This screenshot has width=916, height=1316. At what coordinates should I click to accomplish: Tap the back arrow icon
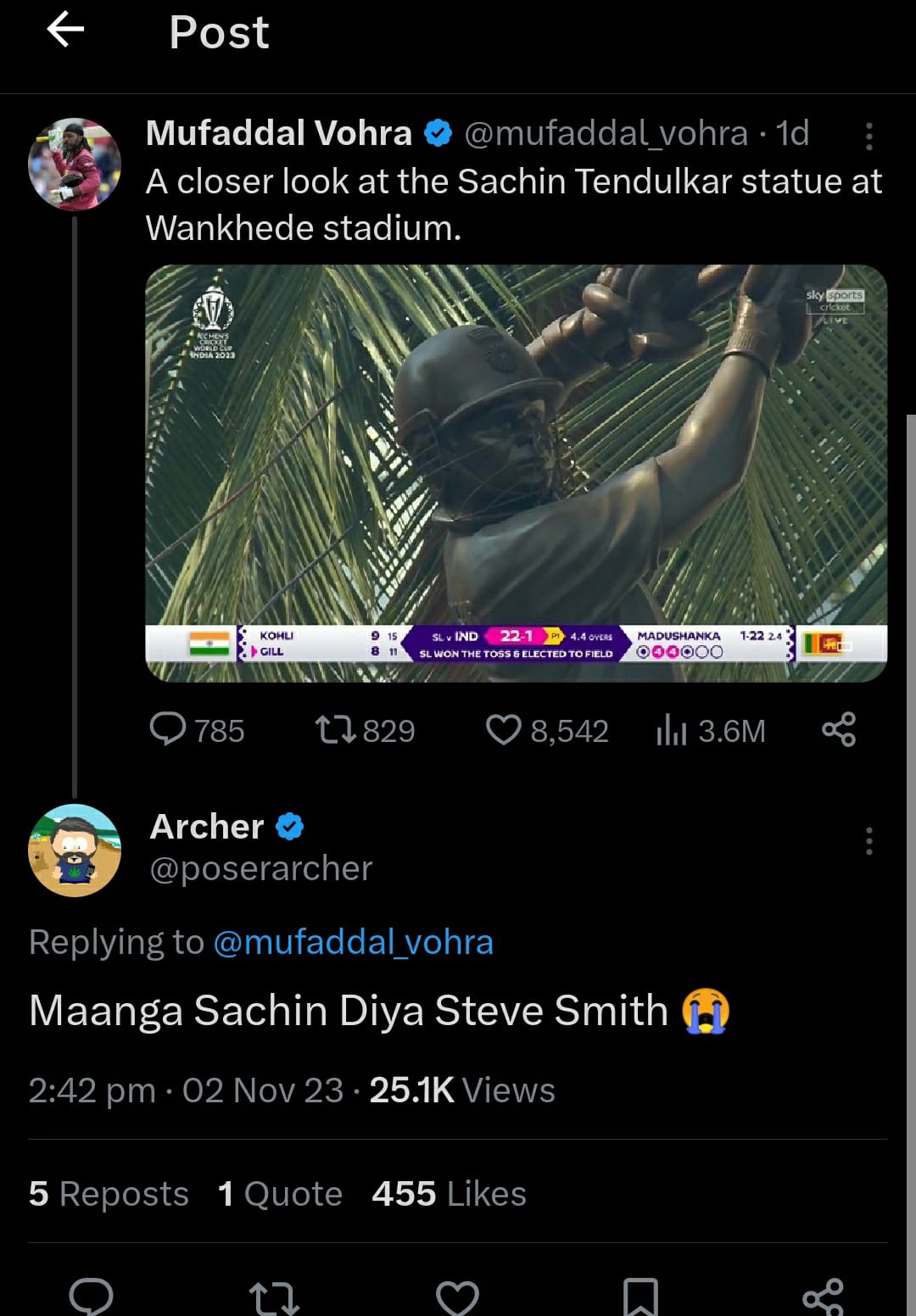(x=65, y=31)
